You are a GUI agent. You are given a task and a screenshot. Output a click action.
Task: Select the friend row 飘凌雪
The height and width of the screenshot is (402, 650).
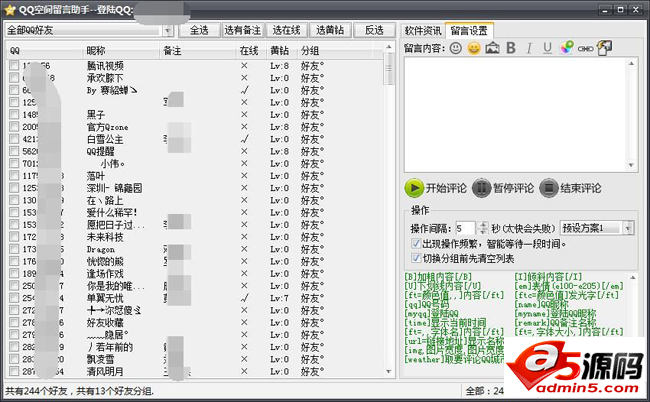tap(195, 359)
